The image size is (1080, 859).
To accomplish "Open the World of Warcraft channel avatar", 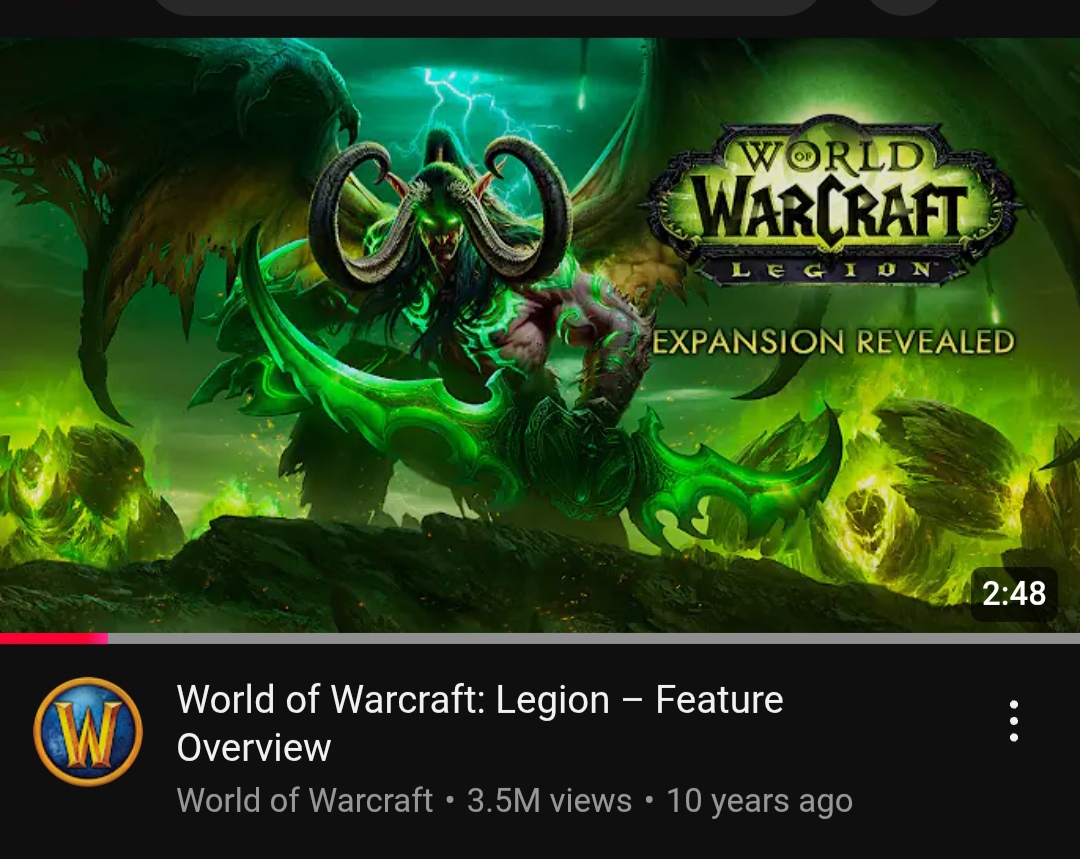I will [x=88, y=731].
